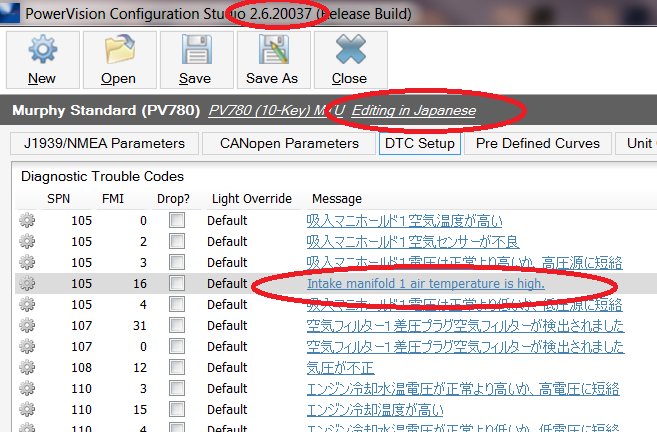The height and width of the screenshot is (432, 657).
Task: Click the SPN column header
Action: 58,199
